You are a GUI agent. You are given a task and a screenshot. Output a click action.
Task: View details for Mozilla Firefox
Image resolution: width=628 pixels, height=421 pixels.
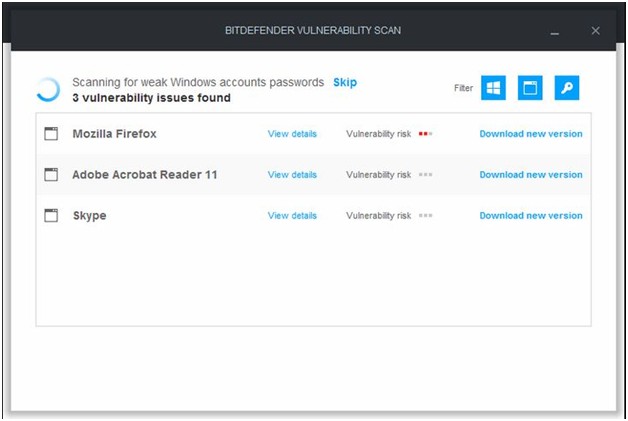[x=292, y=134]
